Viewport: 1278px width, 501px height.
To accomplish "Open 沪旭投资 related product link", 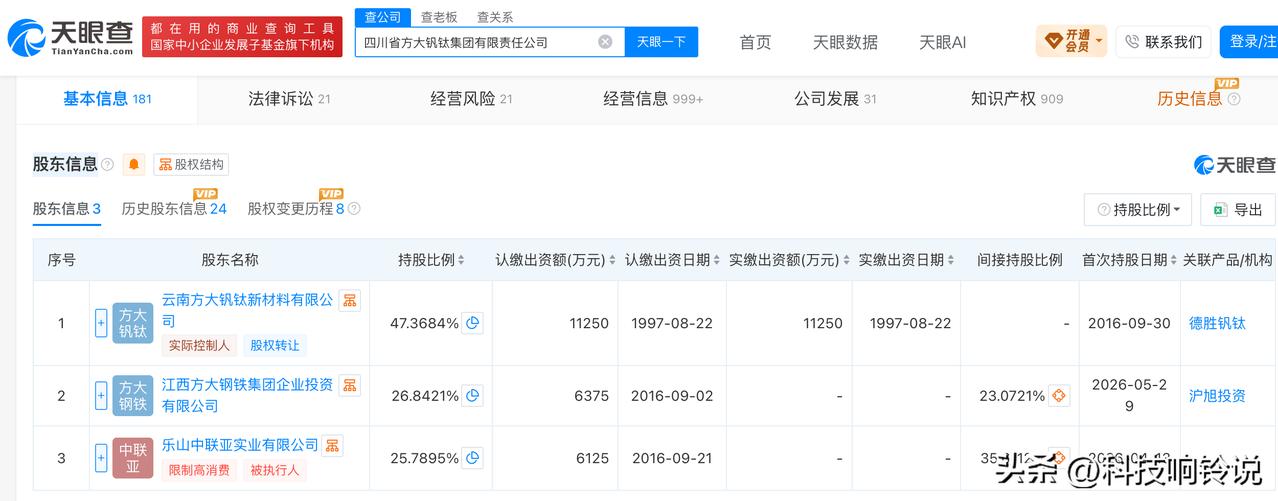I will coord(1217,396).
